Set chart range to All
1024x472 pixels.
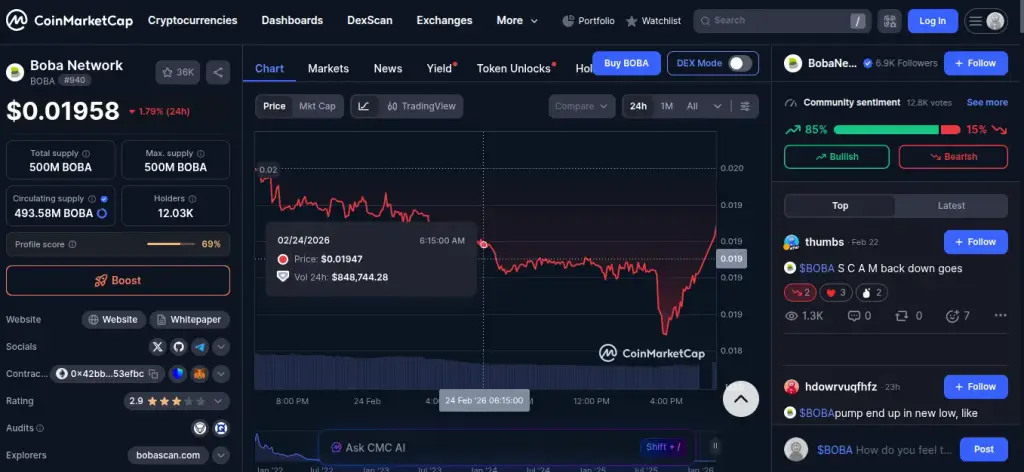click(692, 106)
